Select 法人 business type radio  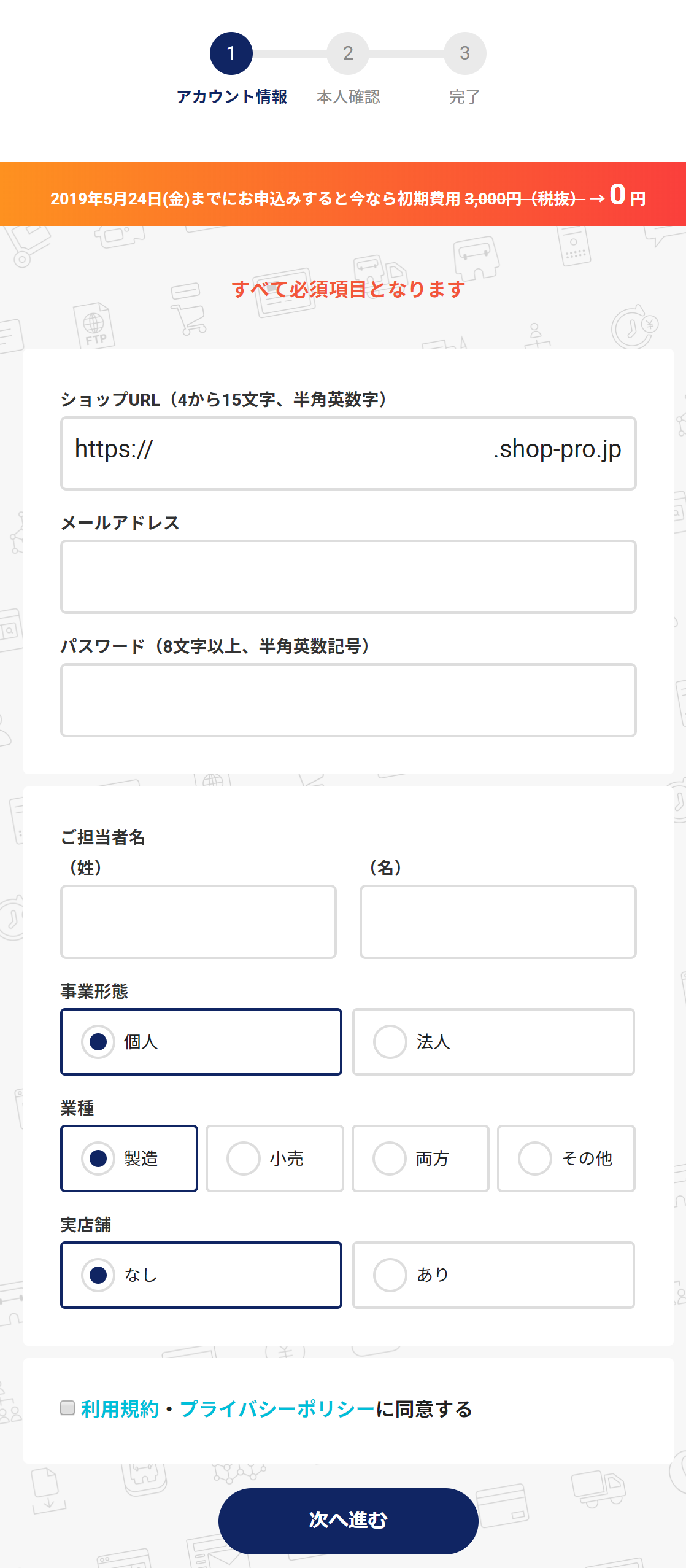click(x=493, y=1042)
